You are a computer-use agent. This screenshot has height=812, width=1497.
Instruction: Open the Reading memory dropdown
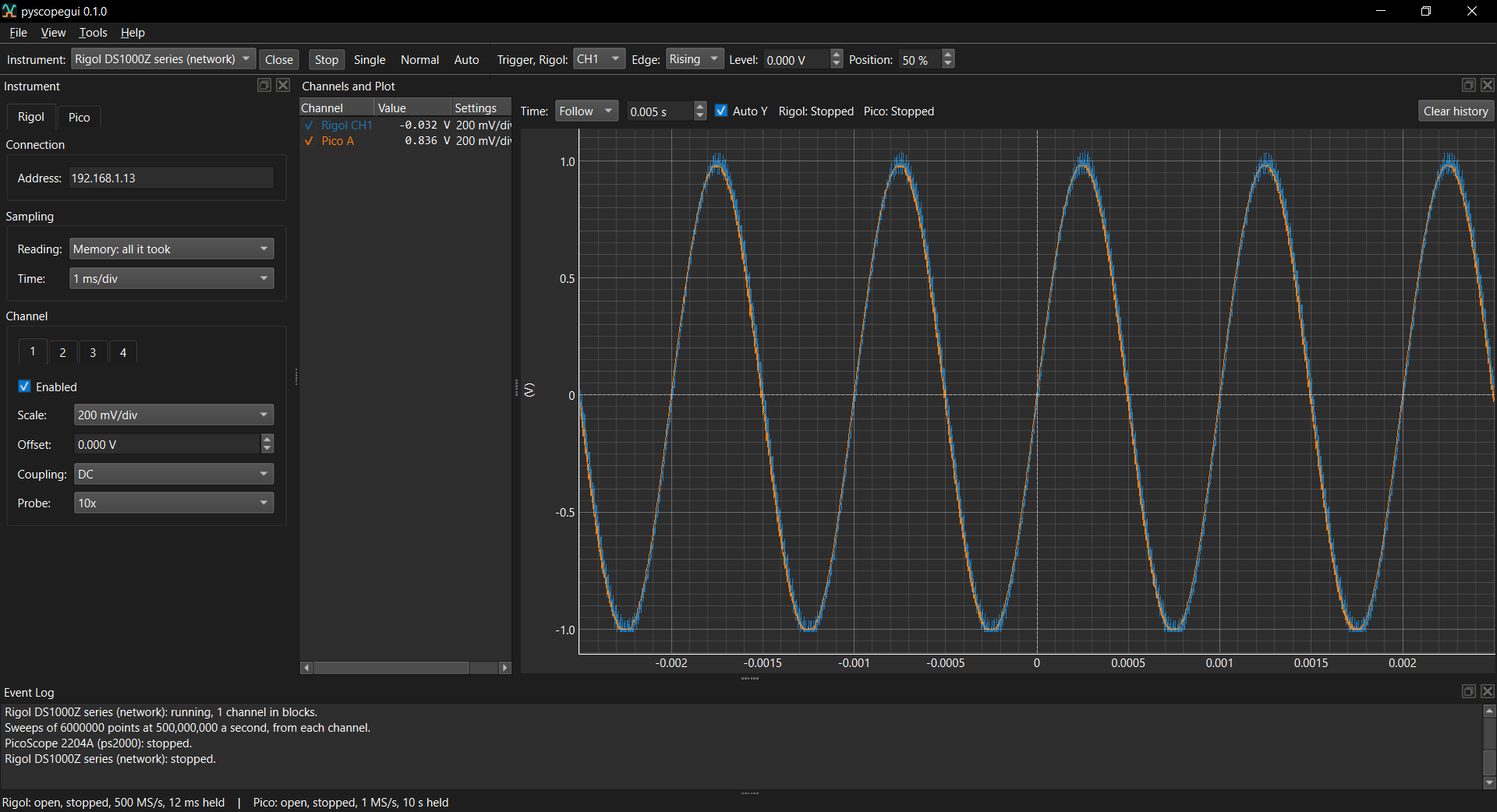coord(172,249)
